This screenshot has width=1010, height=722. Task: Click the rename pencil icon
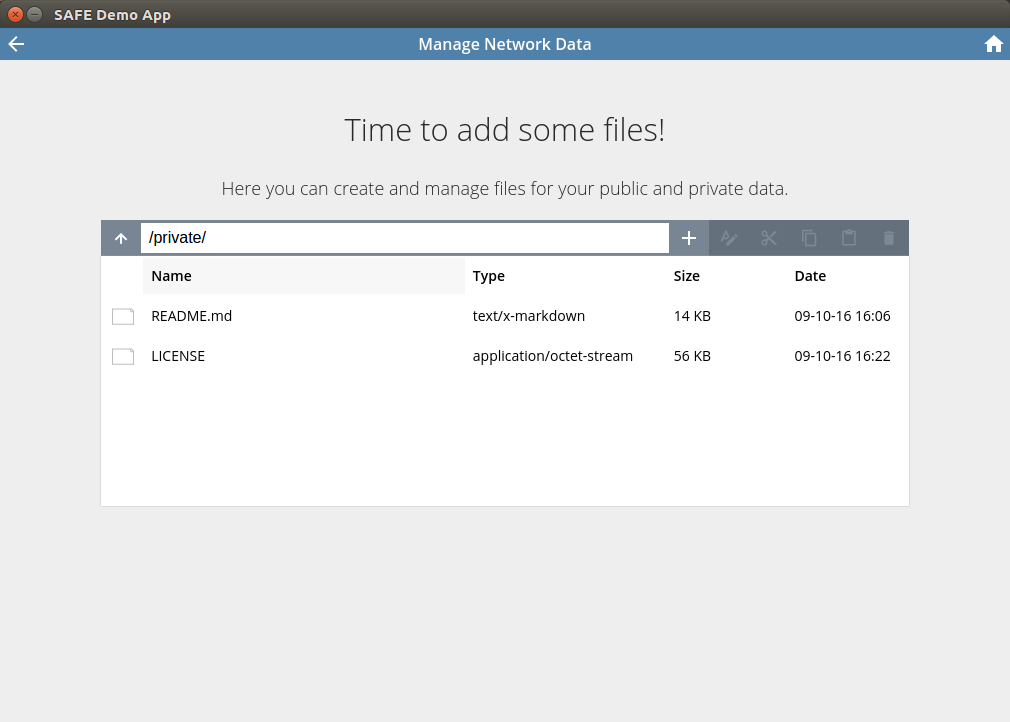[729, 238]
